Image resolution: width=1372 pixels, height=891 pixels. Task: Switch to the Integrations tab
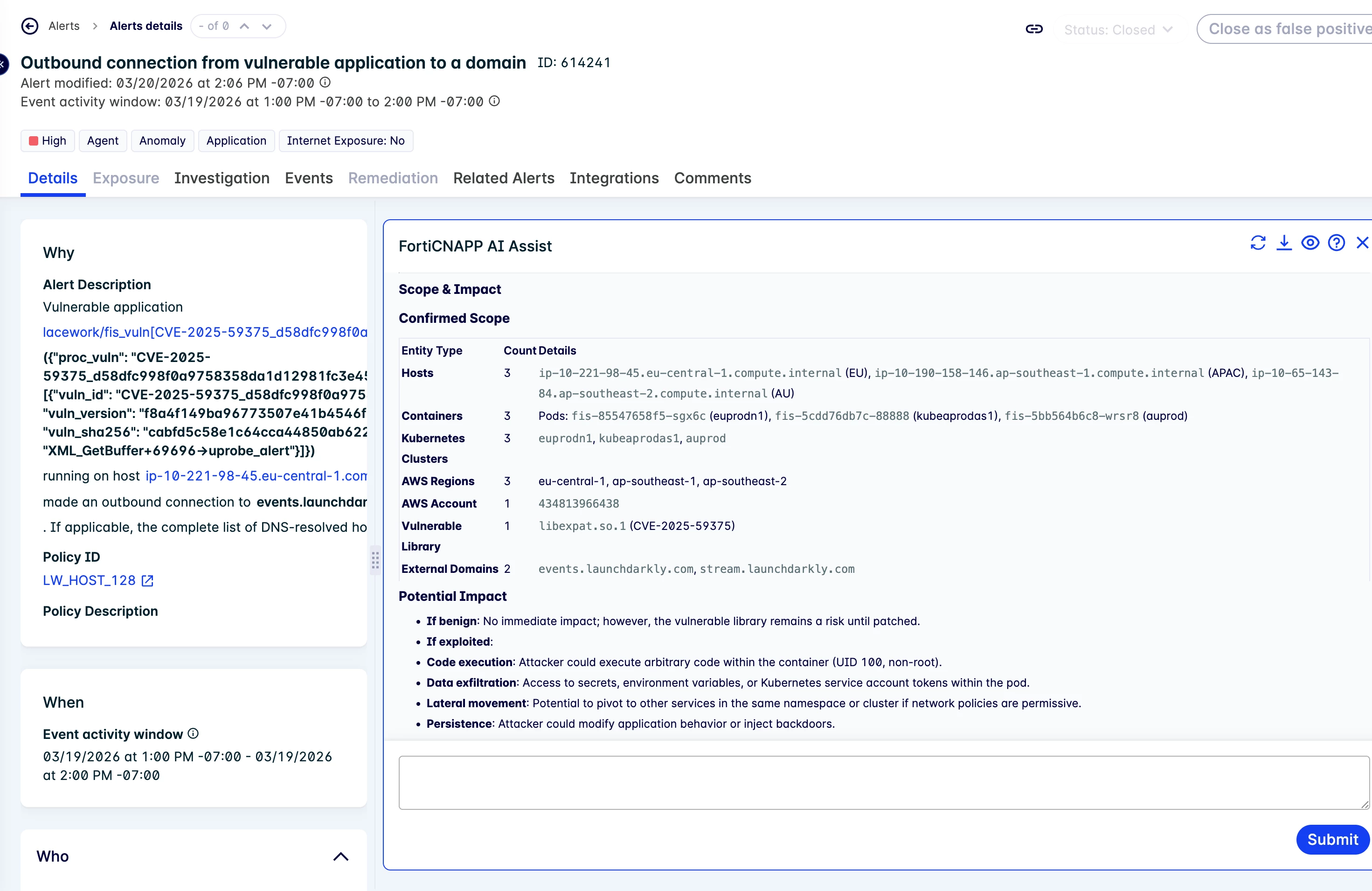click(x=614, y=178)
